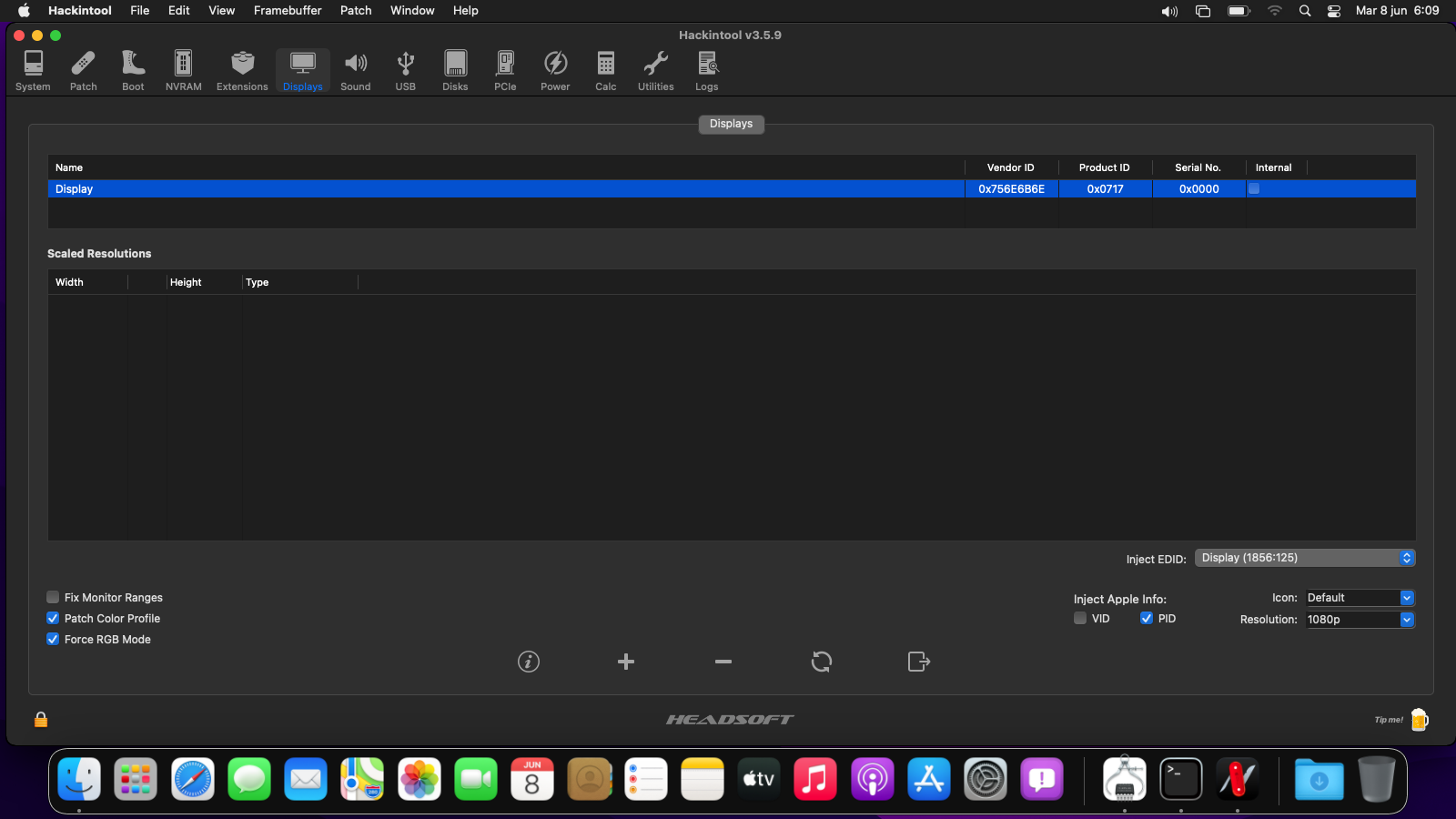The image size is (1456, 819).
Task: Open the Patch toolbar section
Action: [x=83, y=71]
